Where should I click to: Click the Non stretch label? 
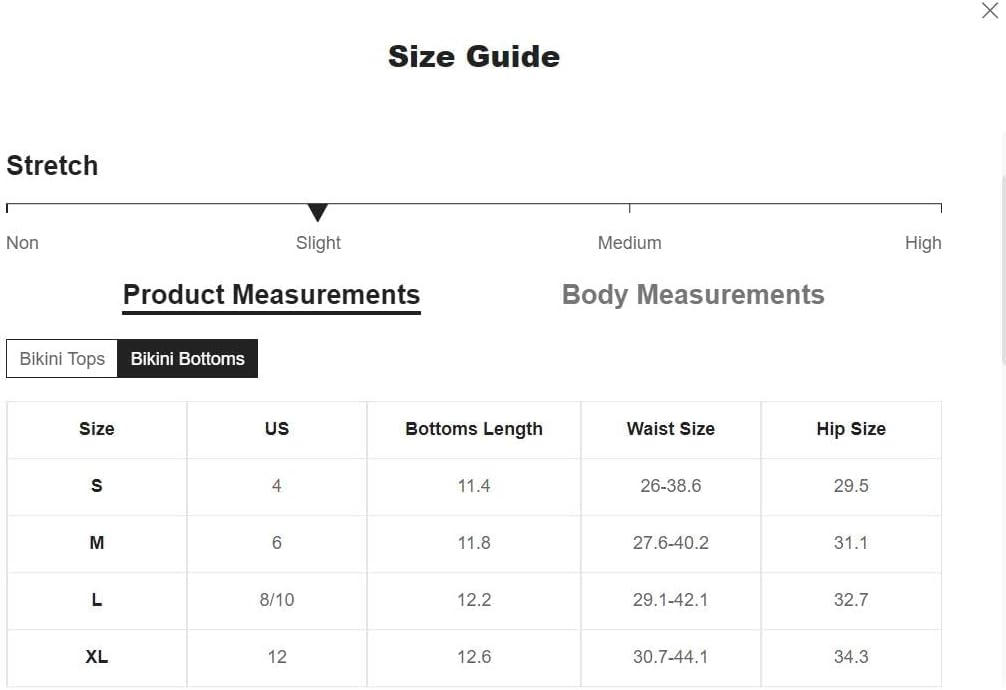[x=22, y=243]
